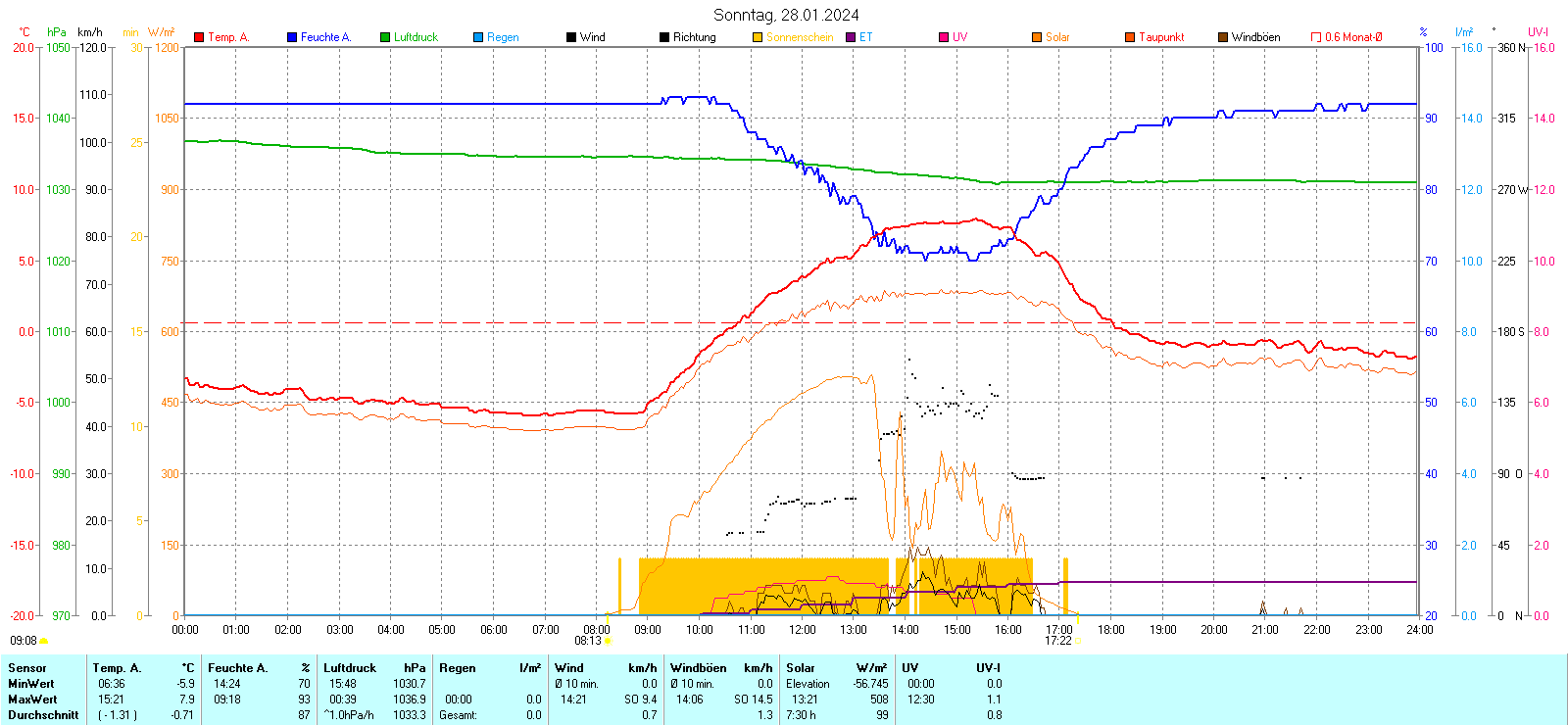The image size is (1568, 725).
Task: Click the pink UV legend square
Action: (944, 37)
